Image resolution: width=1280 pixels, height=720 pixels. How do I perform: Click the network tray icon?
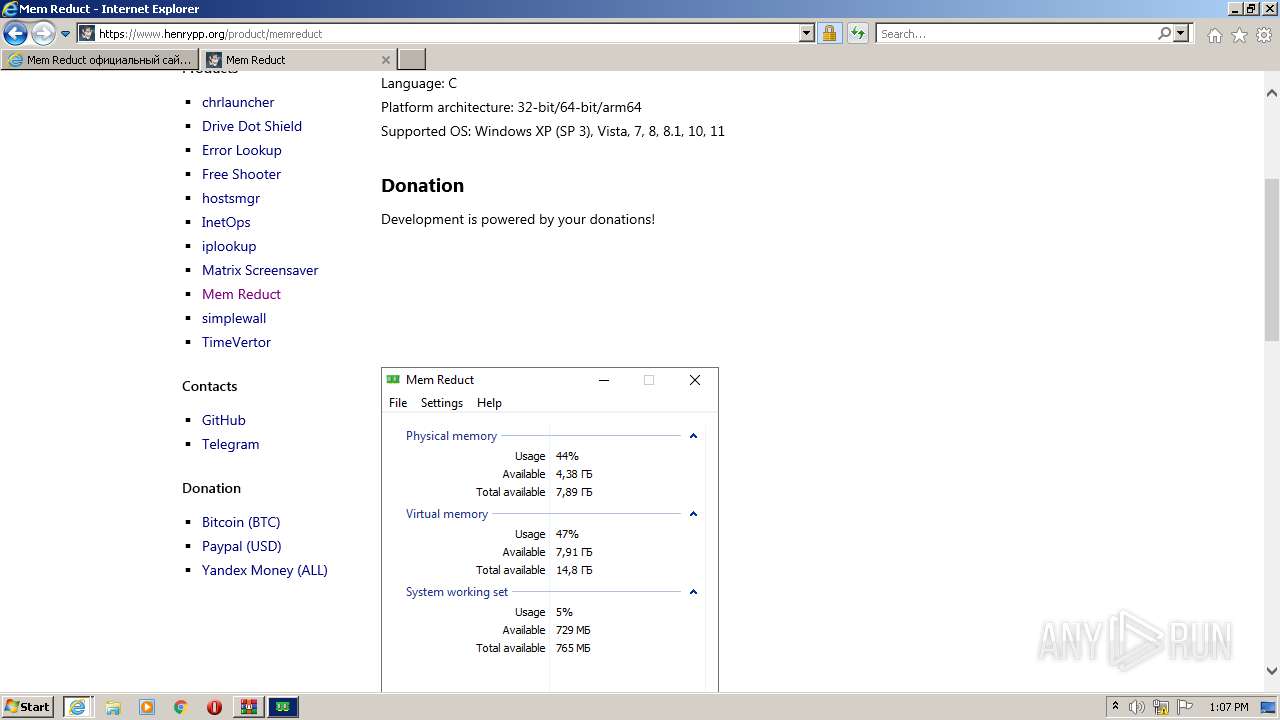coord(1161,707)
